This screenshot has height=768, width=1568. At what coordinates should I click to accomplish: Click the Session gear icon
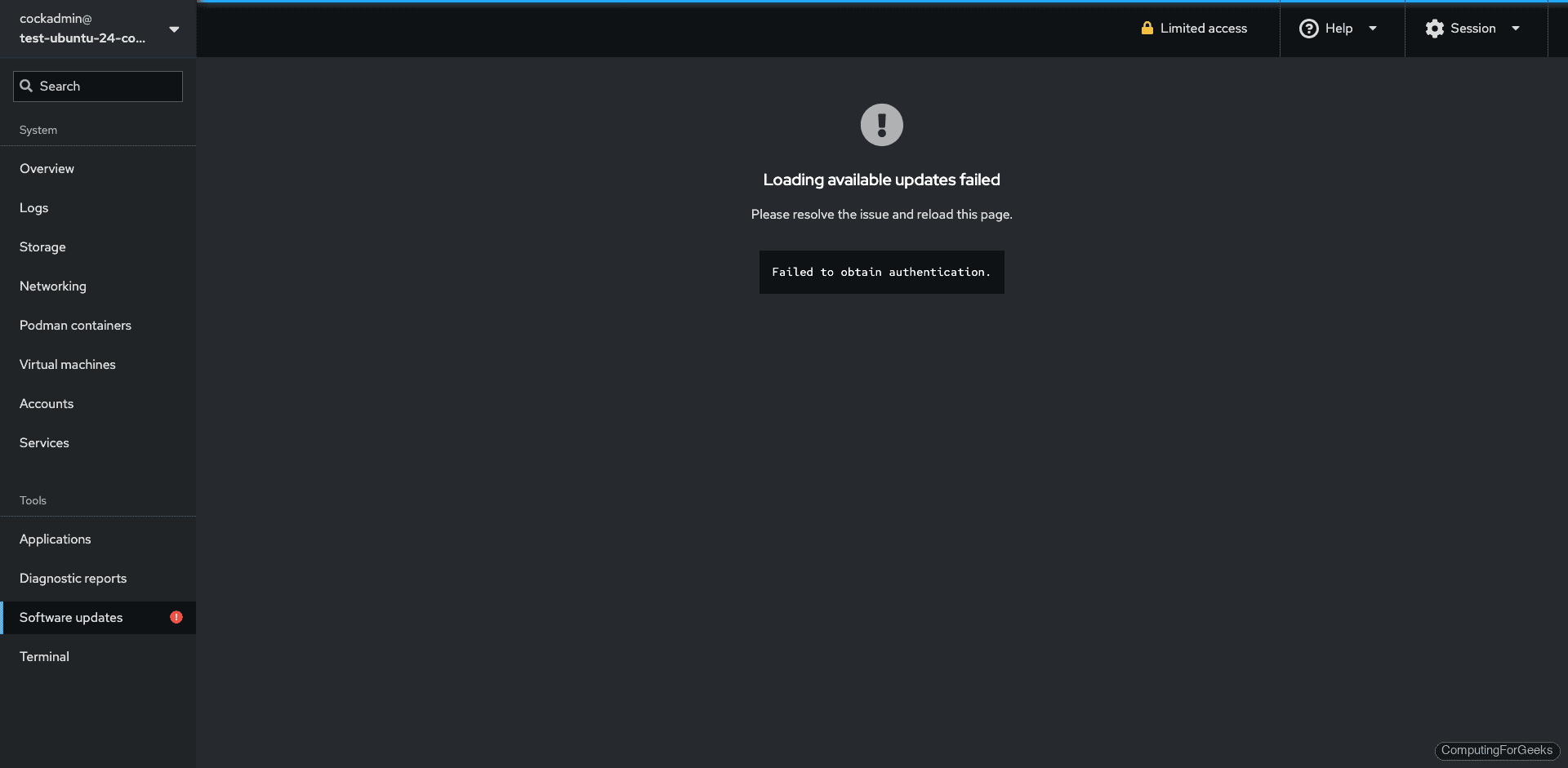[1434, 28]
